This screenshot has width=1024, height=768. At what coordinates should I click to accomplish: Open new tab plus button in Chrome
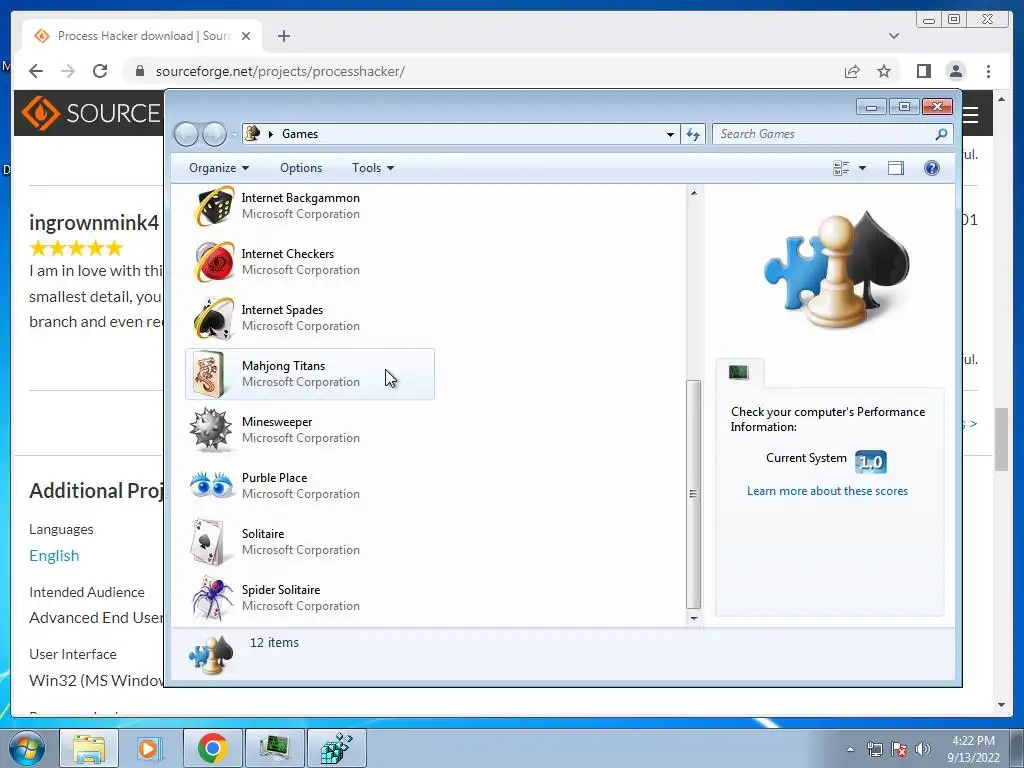click(284, 36)
